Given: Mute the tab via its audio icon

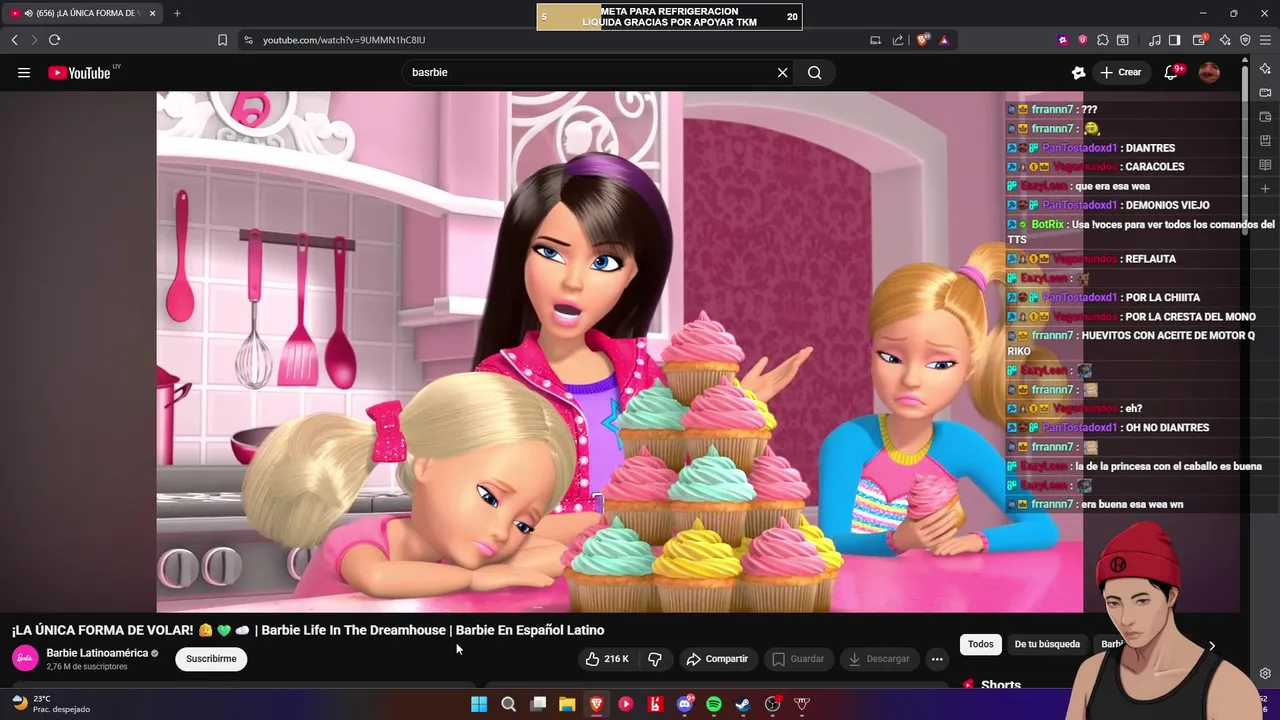Looking at the screenshot, I should click(x=27, y=13).
